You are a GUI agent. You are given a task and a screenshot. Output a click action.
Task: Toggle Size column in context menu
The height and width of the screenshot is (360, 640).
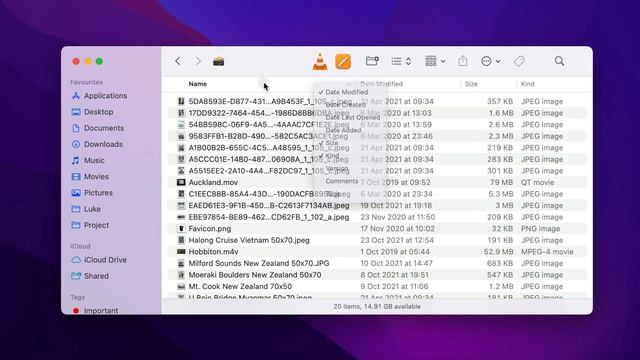331,143
